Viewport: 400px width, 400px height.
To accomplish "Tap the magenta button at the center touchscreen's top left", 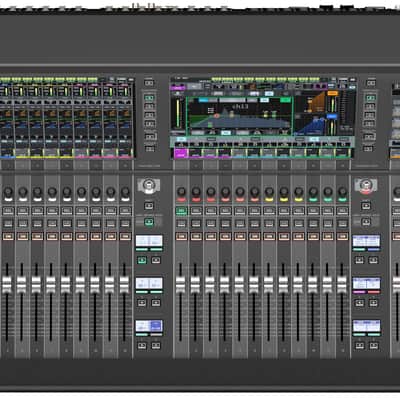I will tap(178, 87).
